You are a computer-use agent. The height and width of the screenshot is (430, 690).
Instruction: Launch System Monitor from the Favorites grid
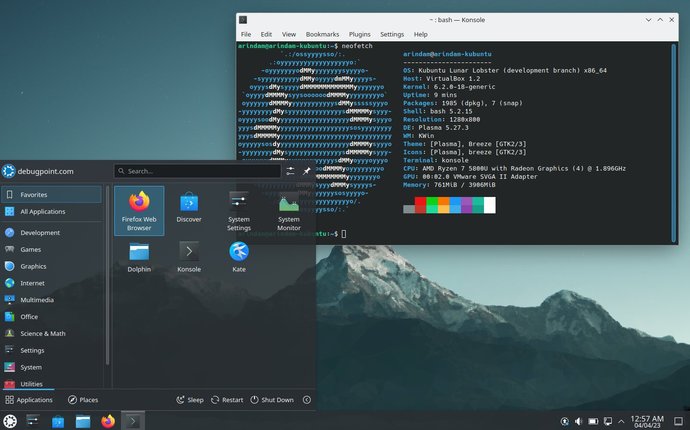point(289,212)
